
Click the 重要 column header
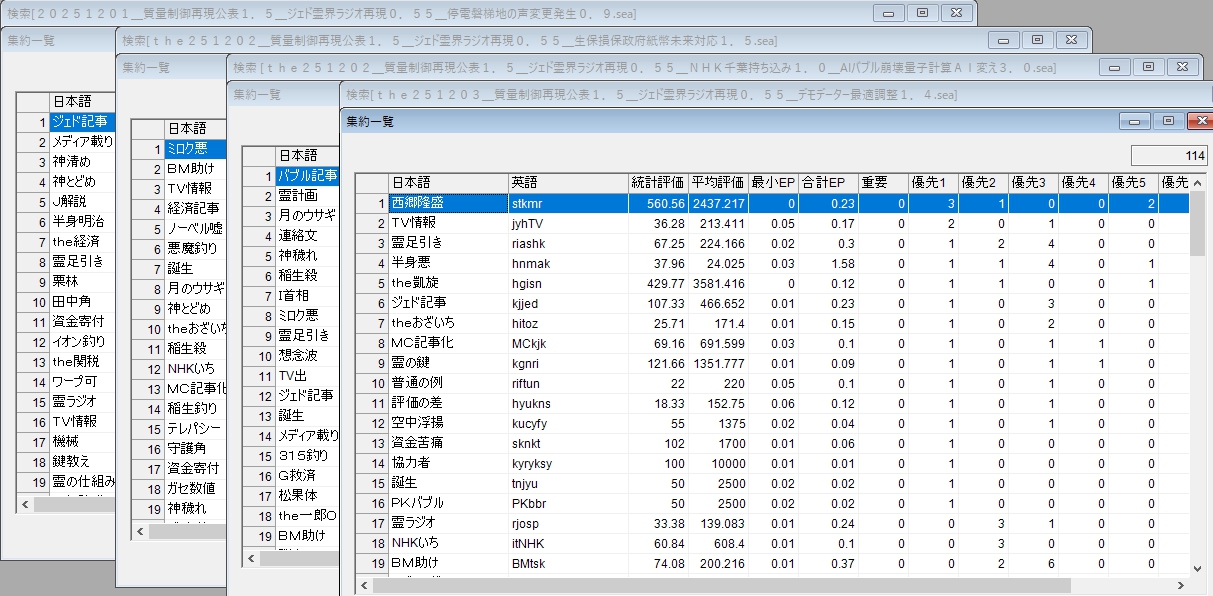click(882, 183)
